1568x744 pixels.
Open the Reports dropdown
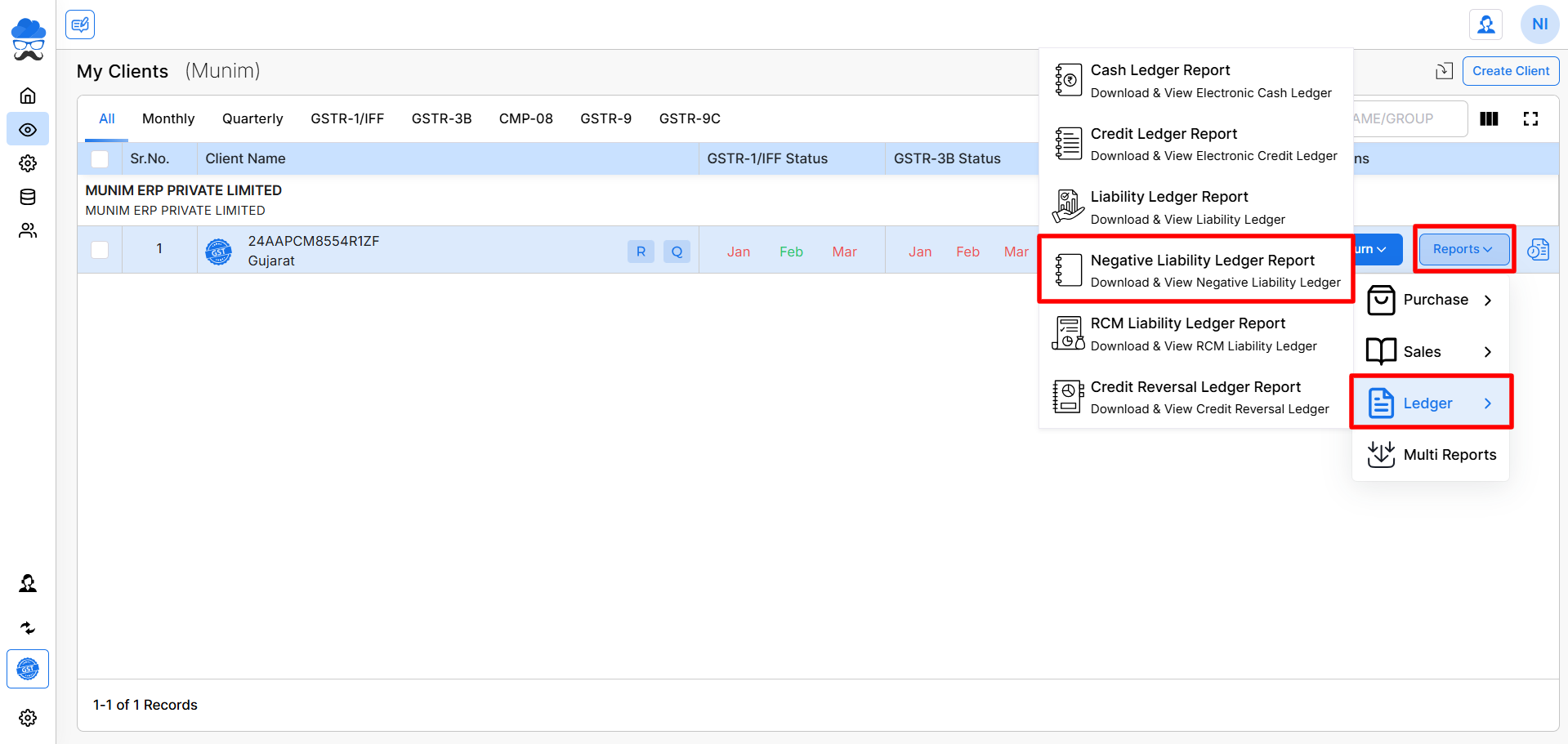click(x=1463, y=249)
